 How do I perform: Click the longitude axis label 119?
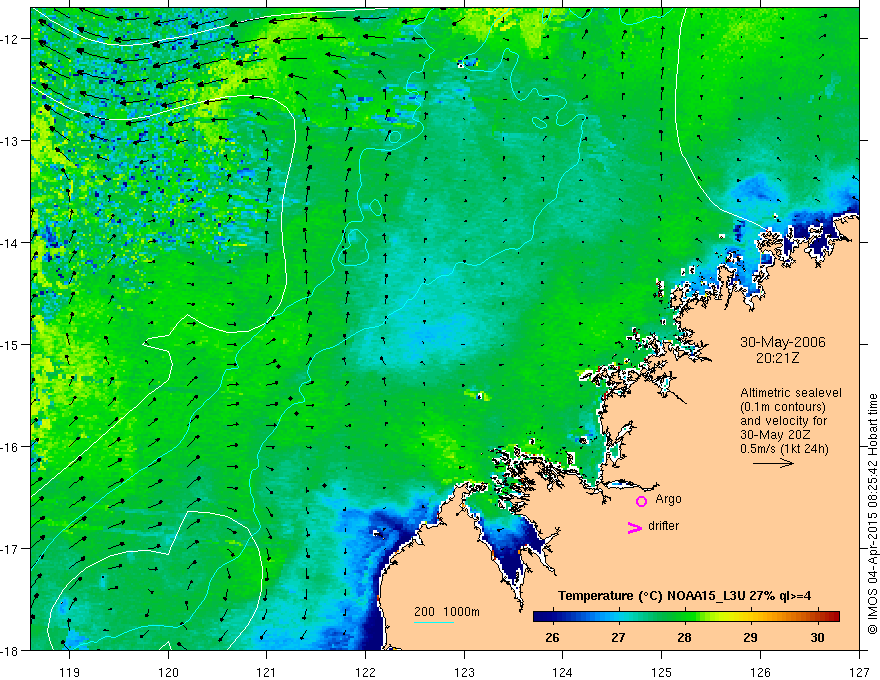click(70, 672)
